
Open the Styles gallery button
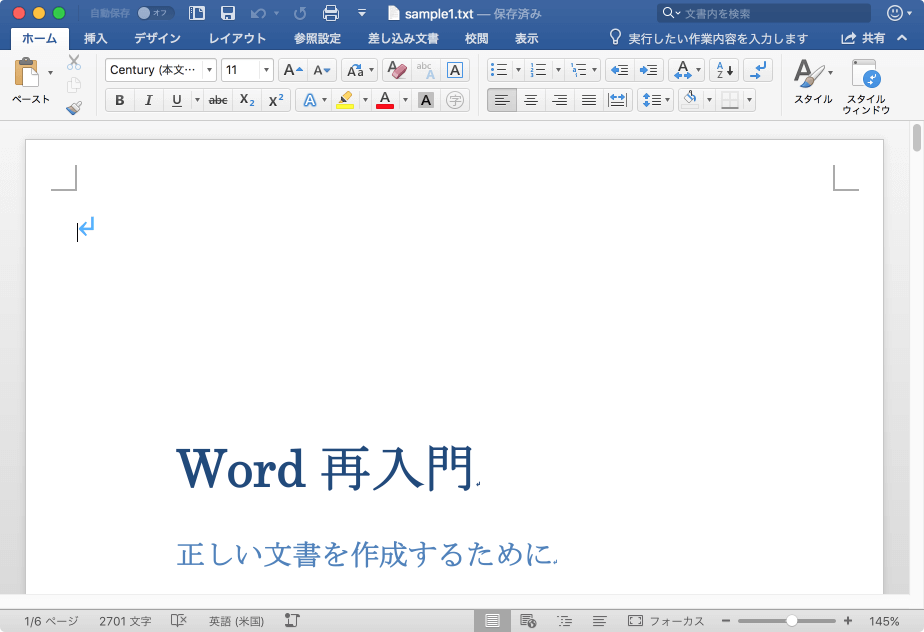[x=813, y=82]
